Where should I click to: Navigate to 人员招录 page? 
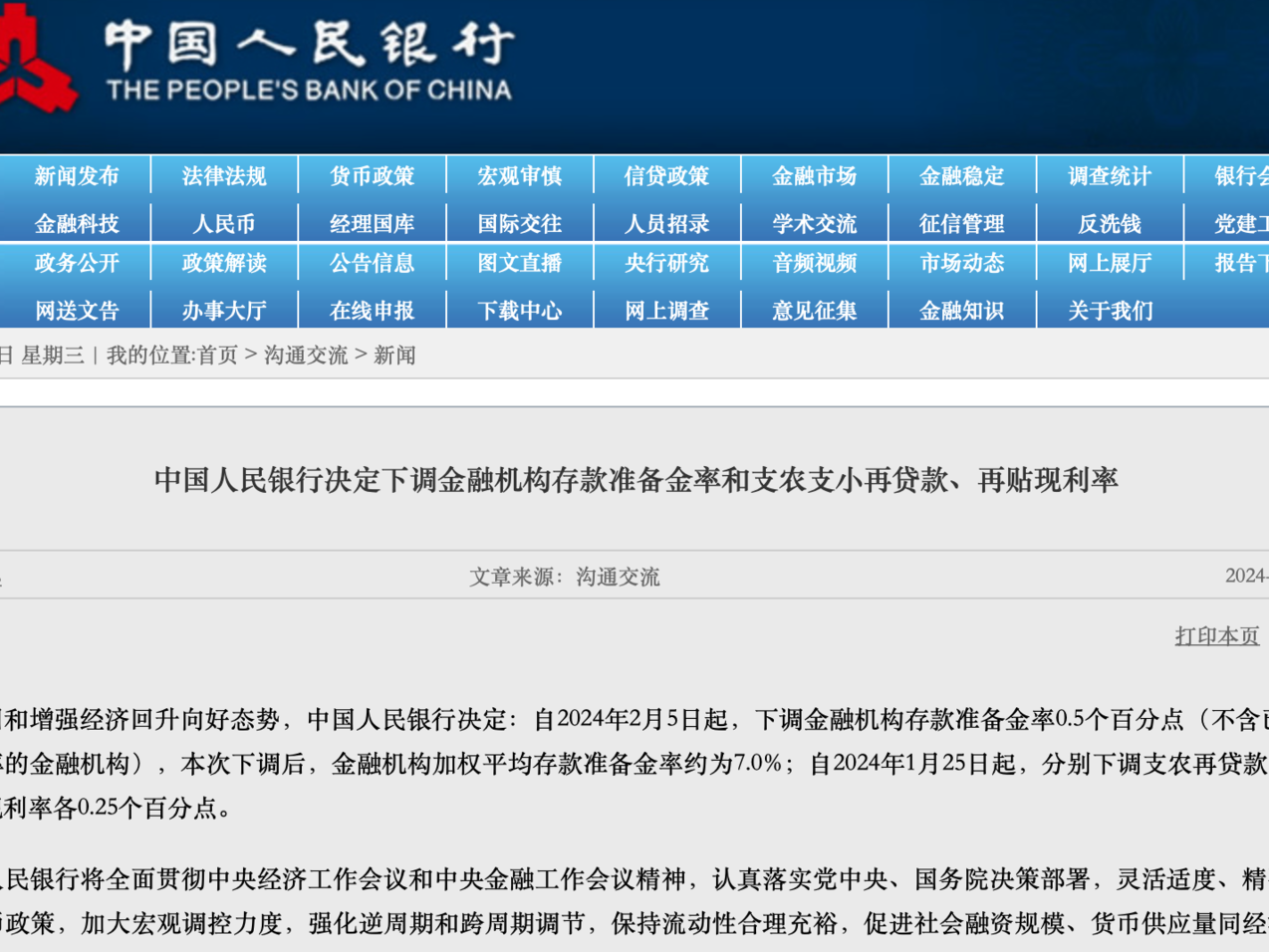tap(666, 224)
